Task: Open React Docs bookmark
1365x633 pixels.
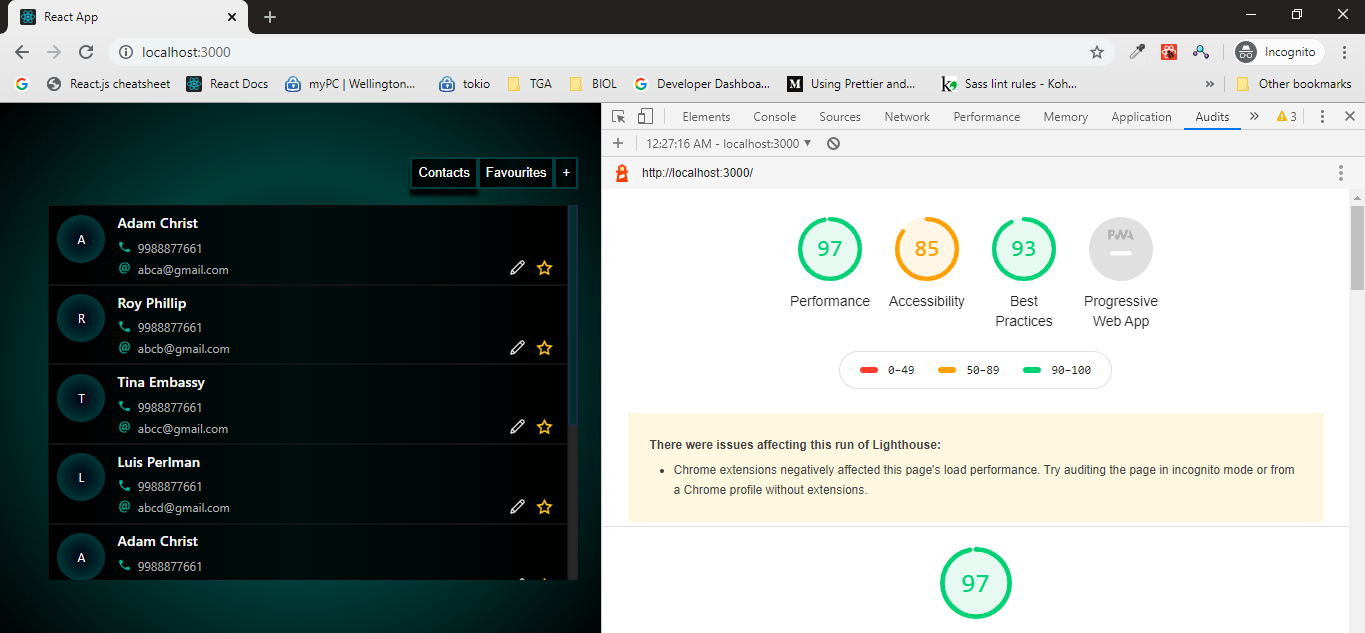Action: click(x=227, y=84)
